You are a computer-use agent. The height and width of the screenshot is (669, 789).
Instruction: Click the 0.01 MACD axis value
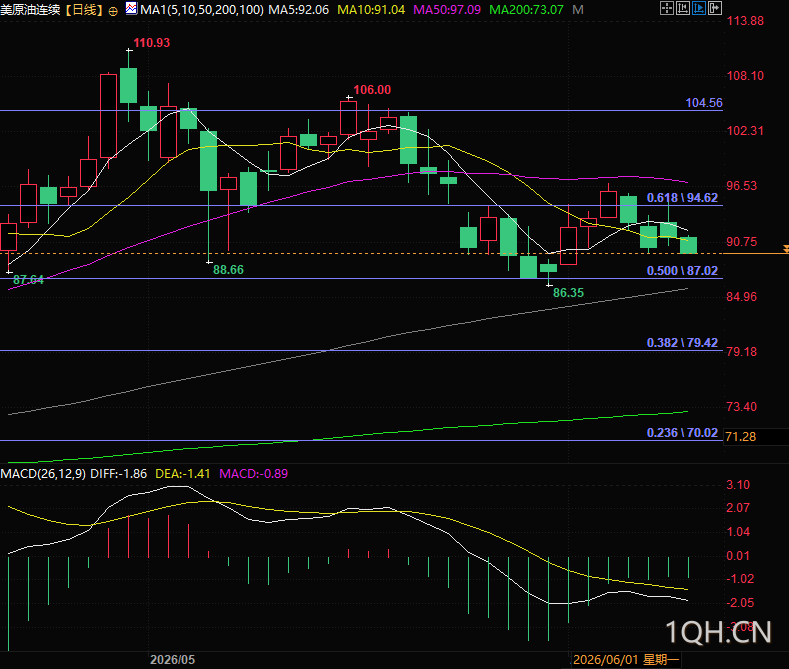(738, 555)
